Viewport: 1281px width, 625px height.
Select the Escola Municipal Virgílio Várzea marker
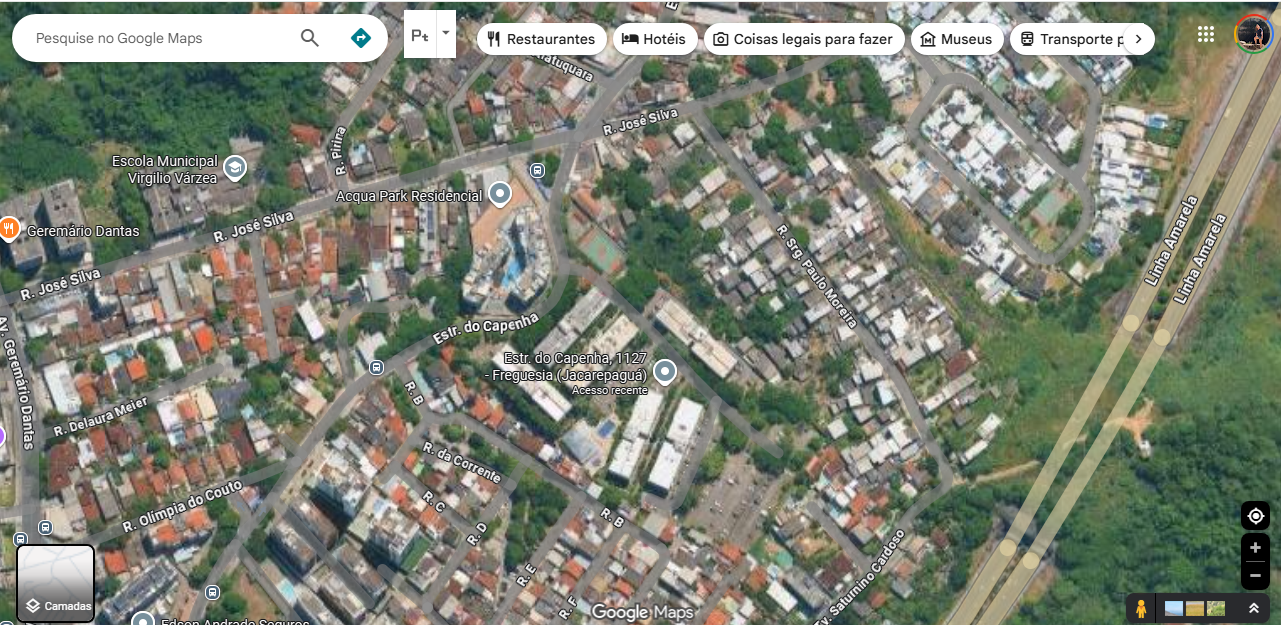click(235, 167)
